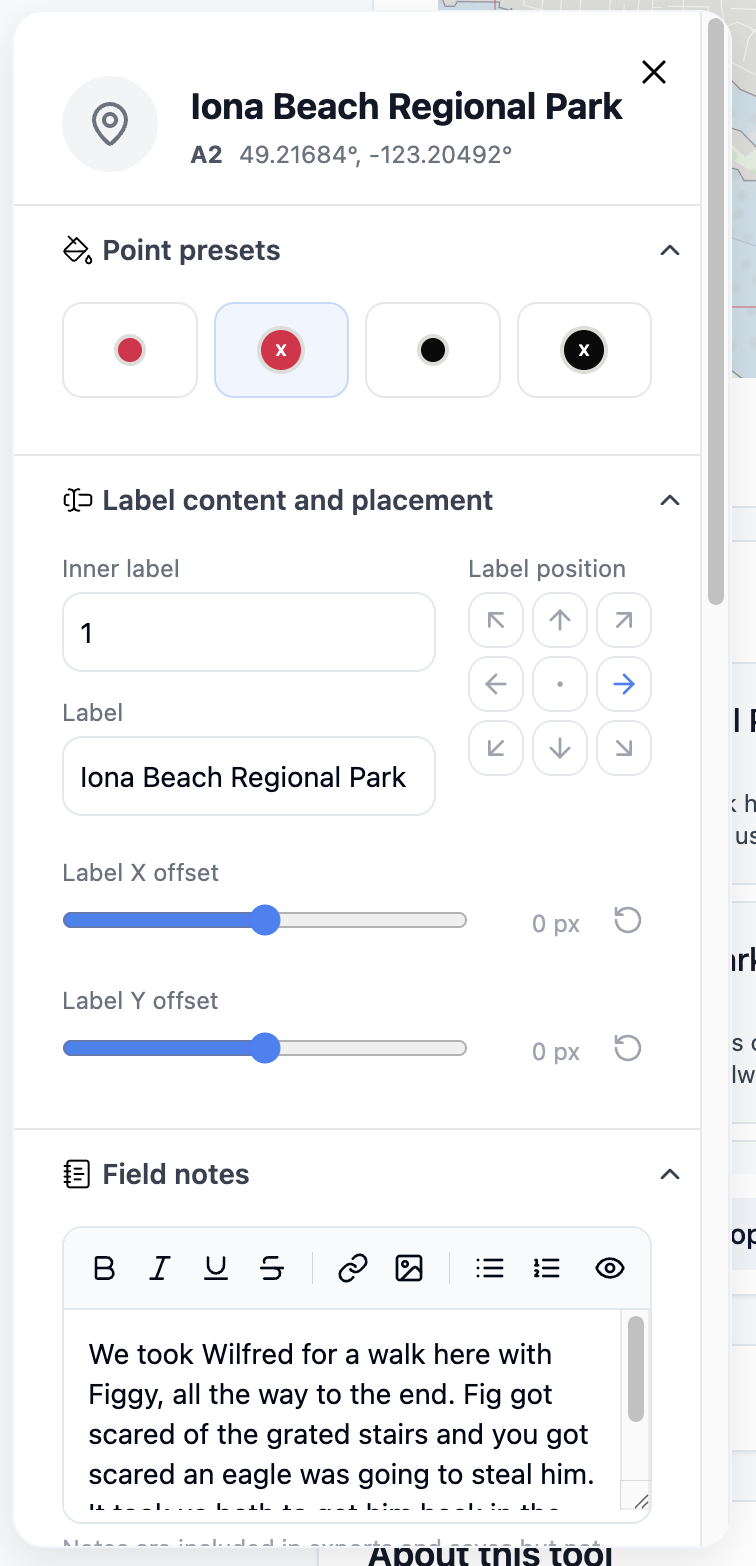The width and height of the screenshot is (756, 1566).
Task: Collapse the Point presets section
Action: click(x=670, y=250)
